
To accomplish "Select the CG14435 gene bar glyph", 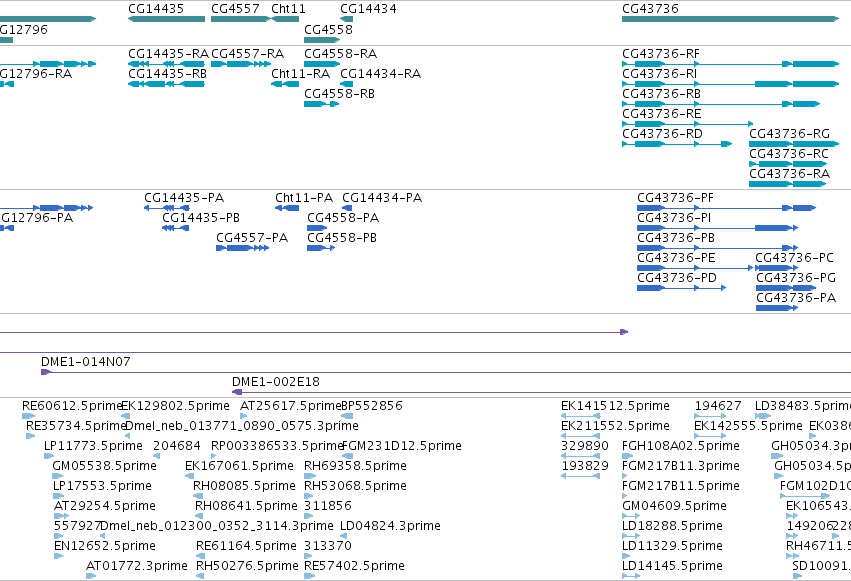I will click(x=167, y=19).
